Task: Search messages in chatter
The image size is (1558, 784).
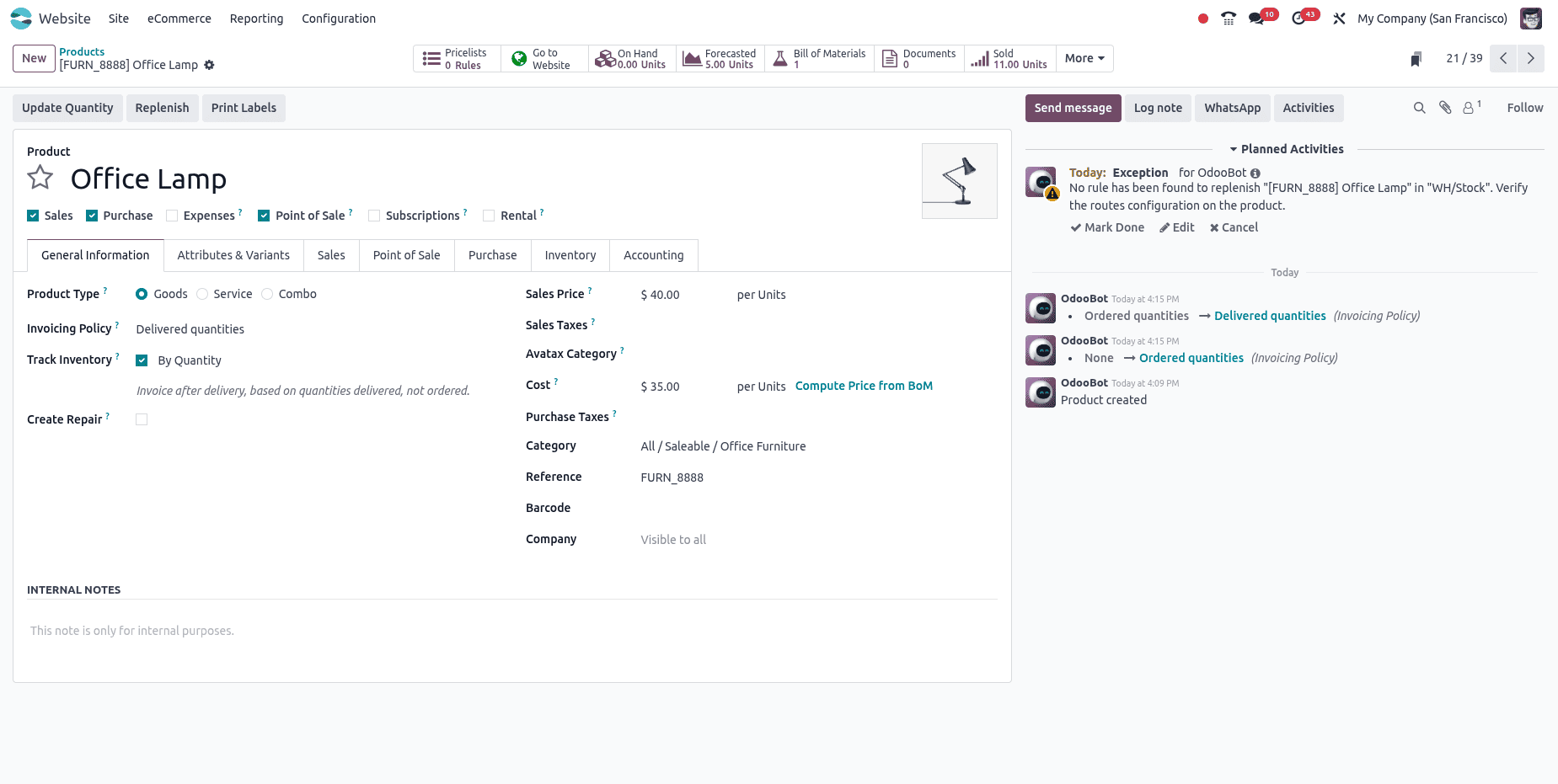Action: coord(1420,108)
